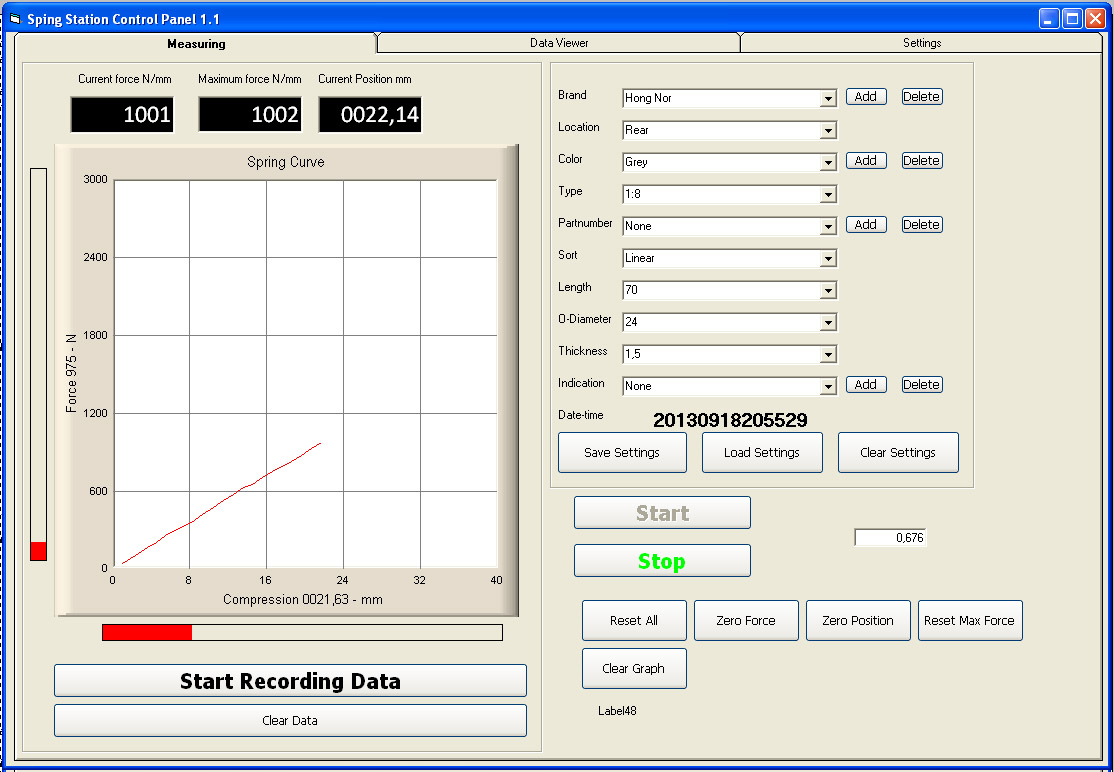Switch to the Data Viewer tab
The width and height of the screenshot is (1114, 772).
pyautogui.click(x=557, y=43)
